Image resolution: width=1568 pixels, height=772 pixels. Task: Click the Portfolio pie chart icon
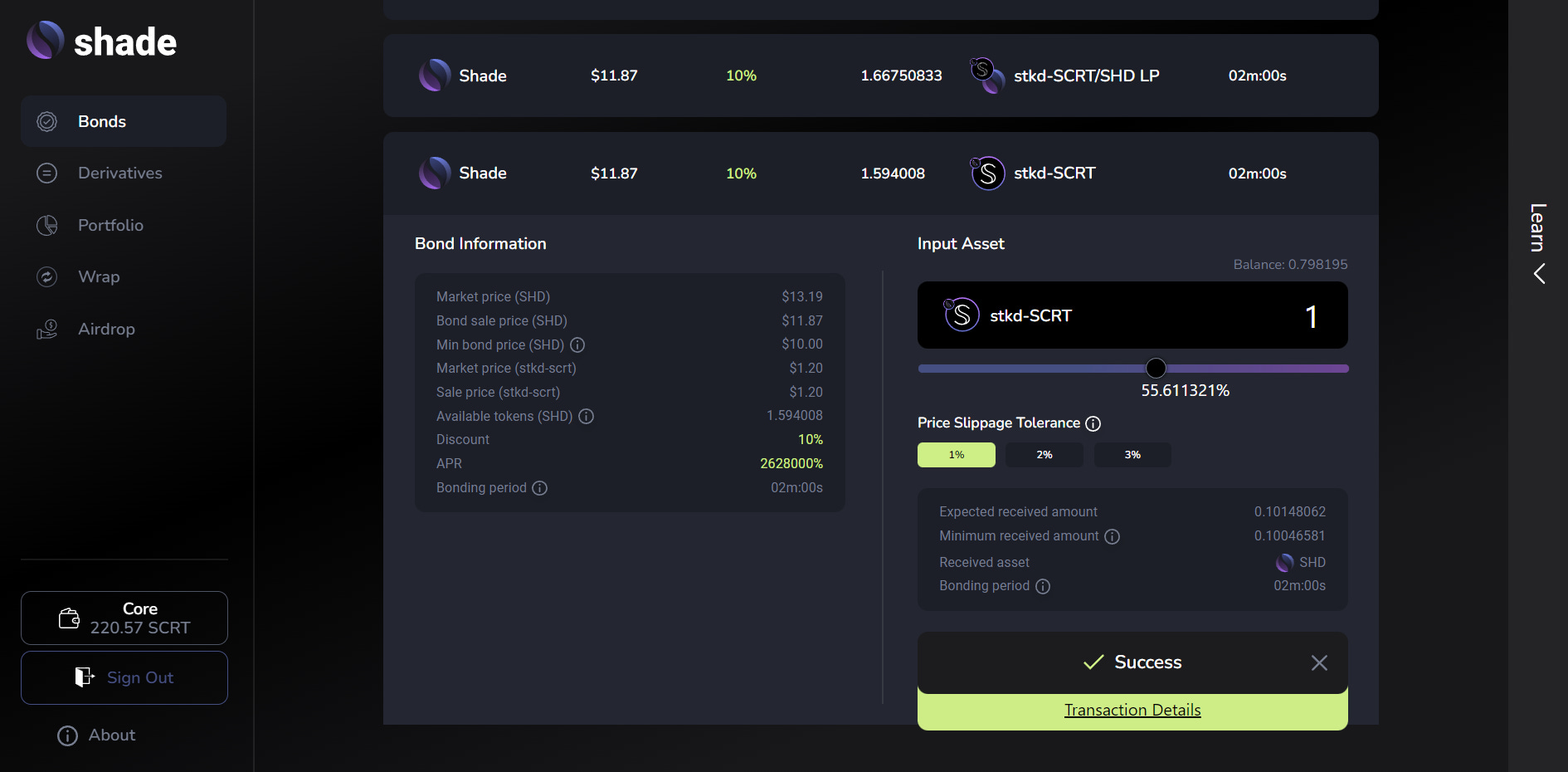coord(47,225)
